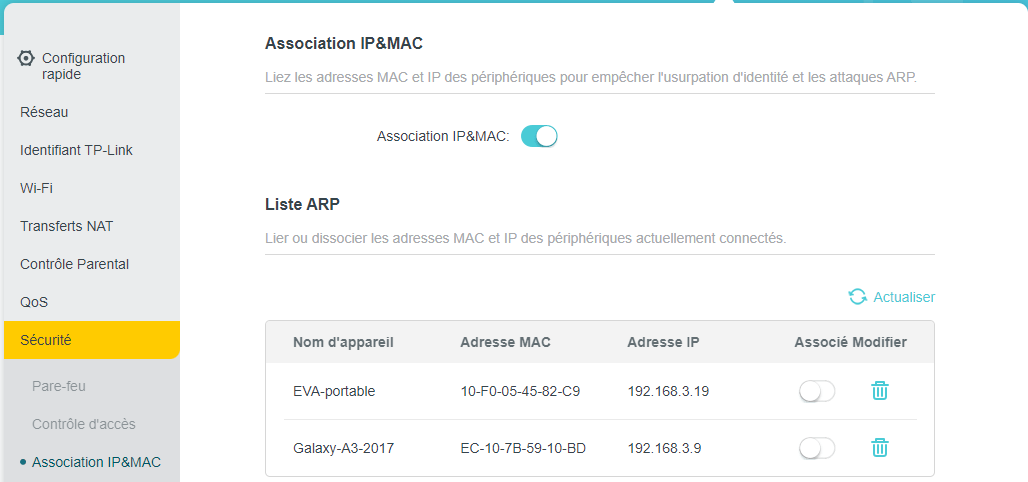Go to Wi-Fi settings

pos(36,188)
